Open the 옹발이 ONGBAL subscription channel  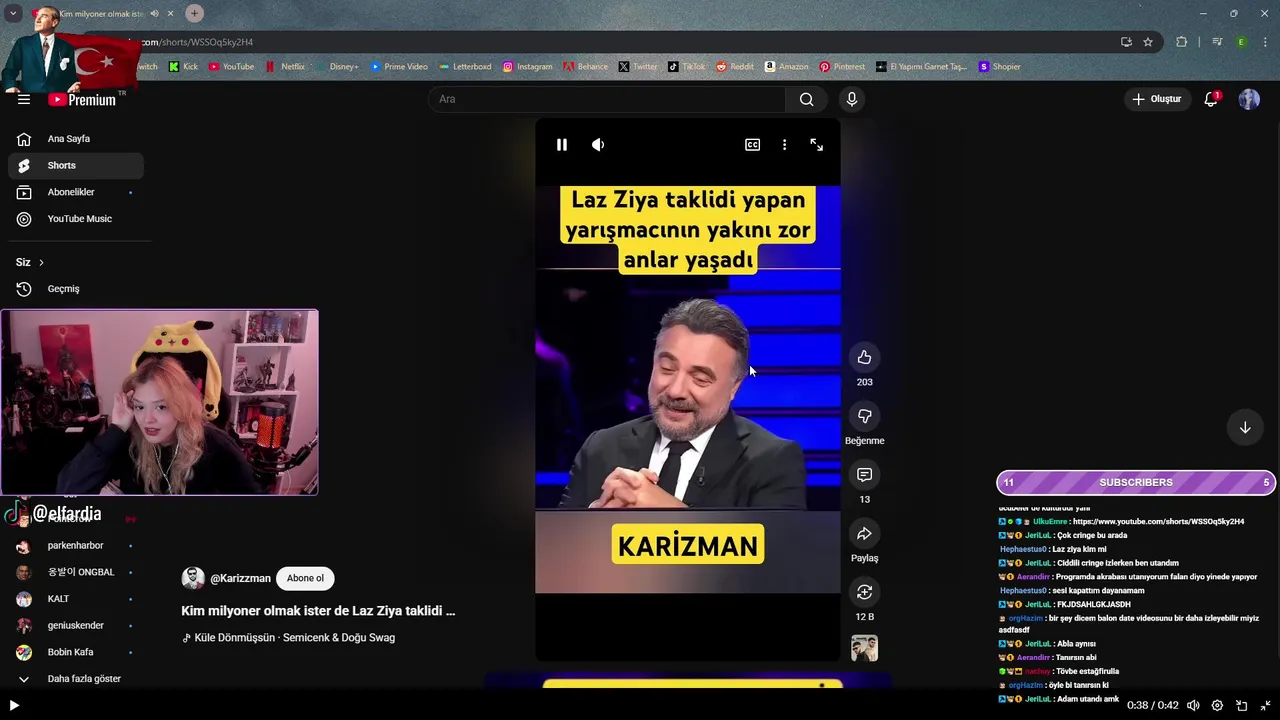75,572
